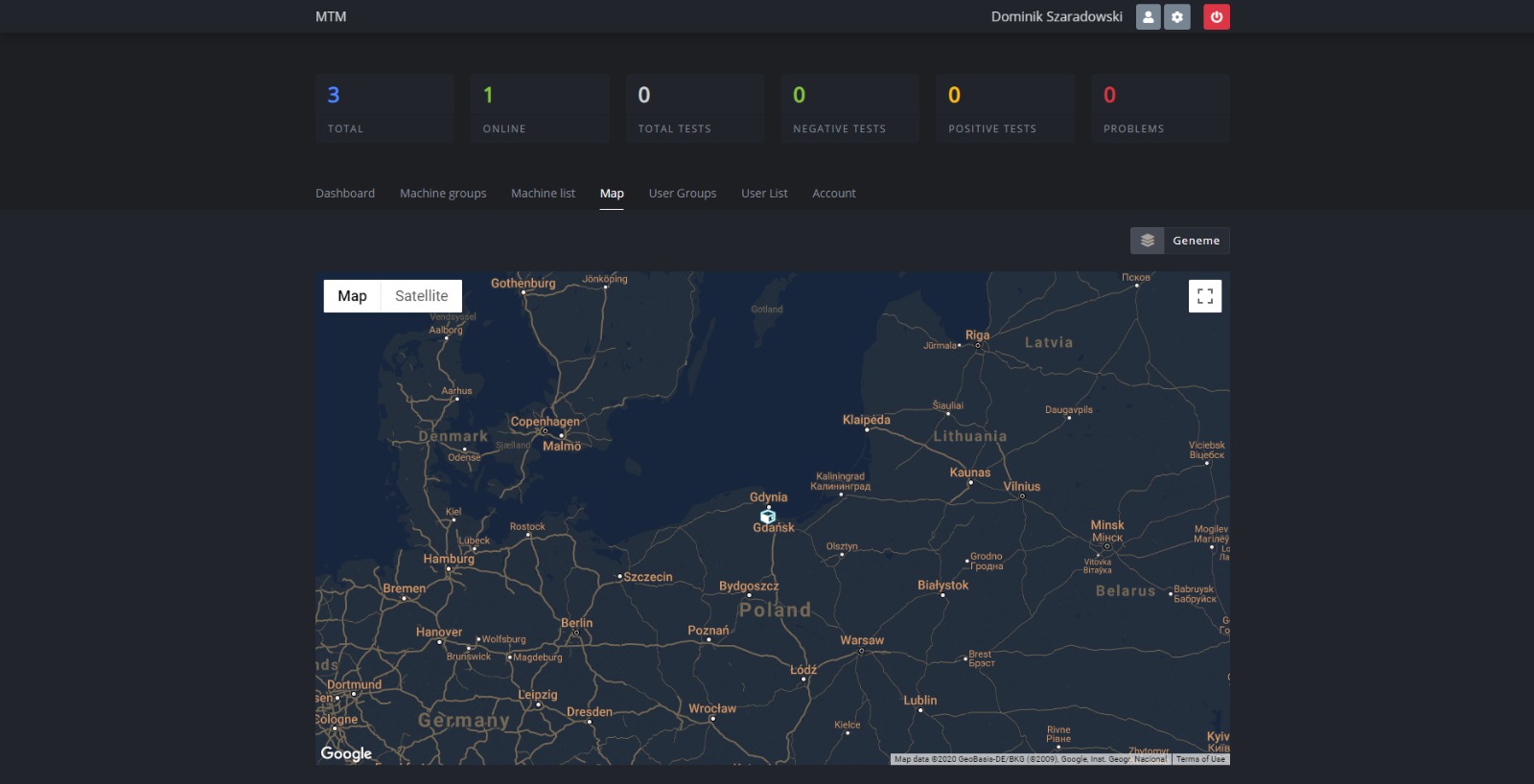
Task: Open settings via the gear icon
Action: pos(1176,17)
